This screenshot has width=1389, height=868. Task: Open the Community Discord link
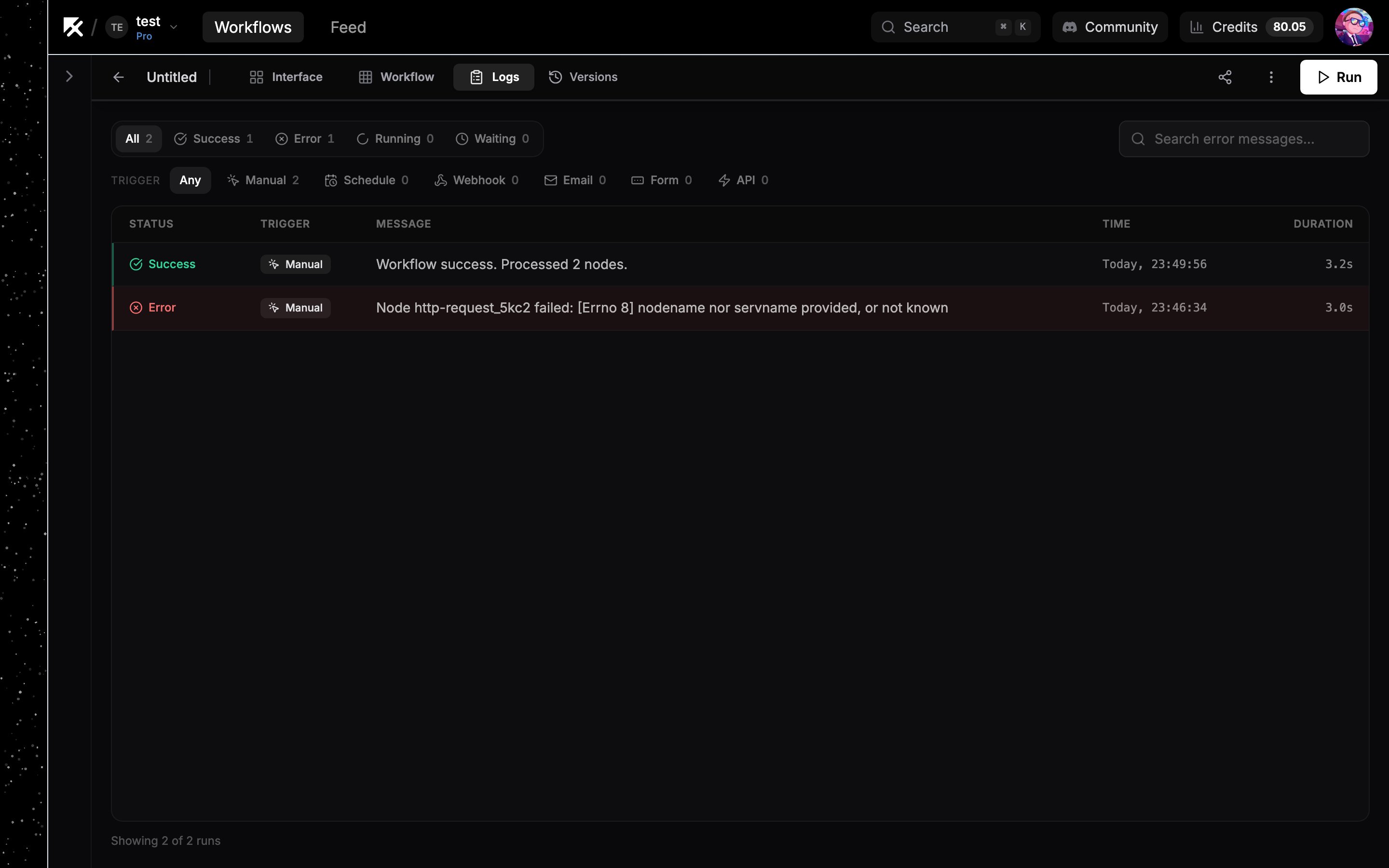point(1109,27)
